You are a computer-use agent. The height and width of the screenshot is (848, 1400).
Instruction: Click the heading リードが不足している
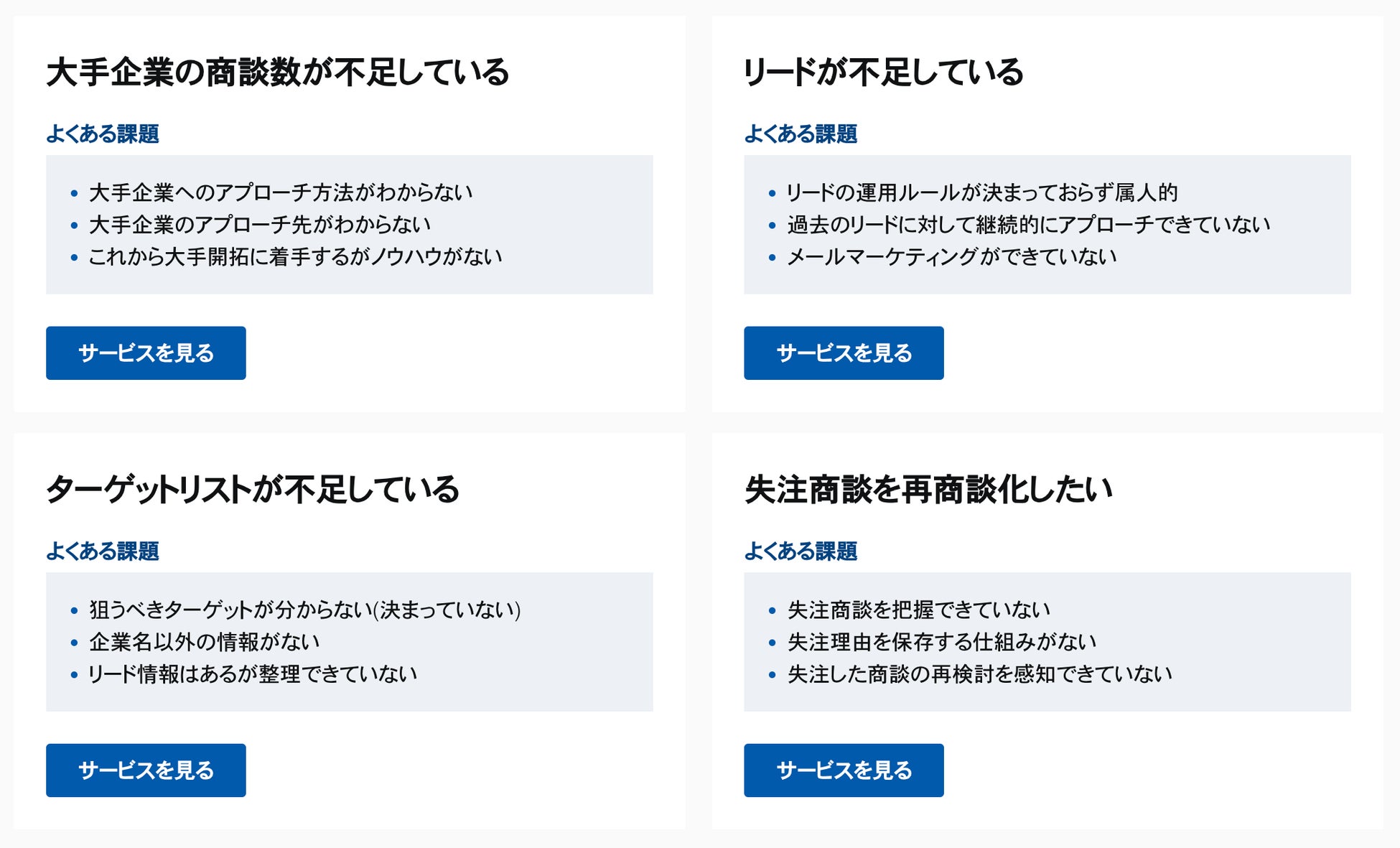(884, 73)
